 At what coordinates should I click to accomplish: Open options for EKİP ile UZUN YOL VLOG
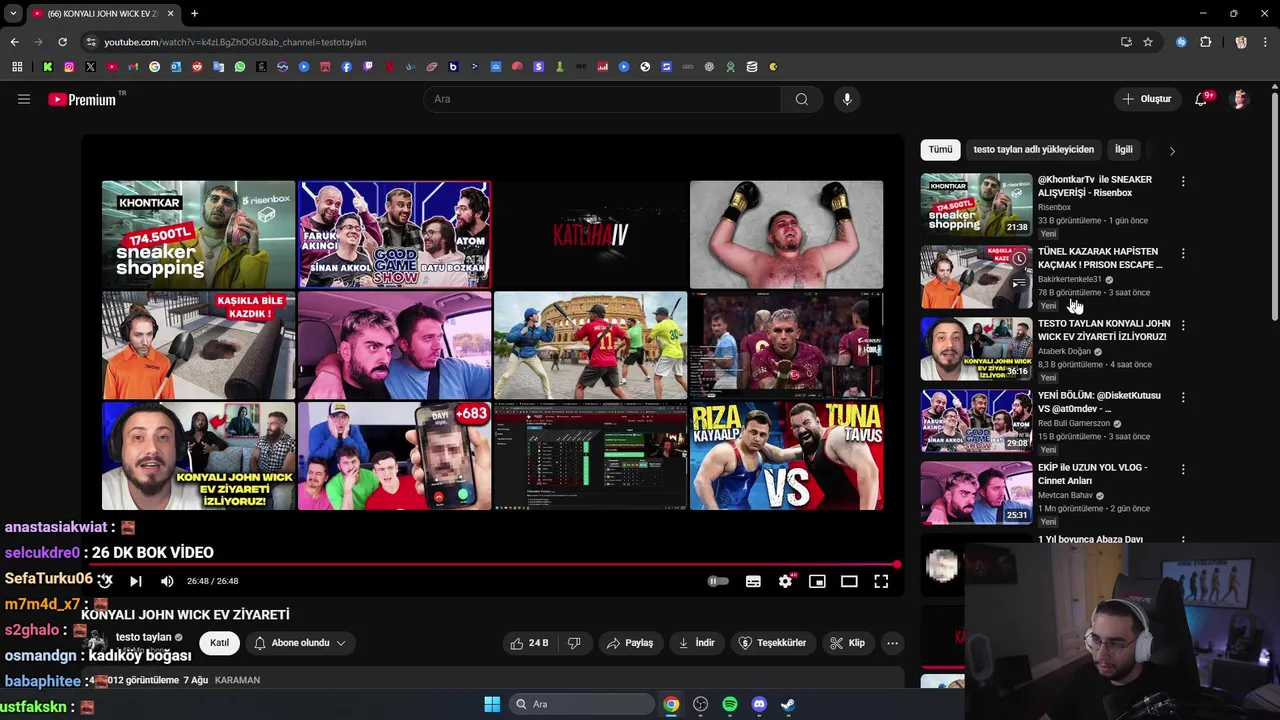click(x=1183, y=469)
